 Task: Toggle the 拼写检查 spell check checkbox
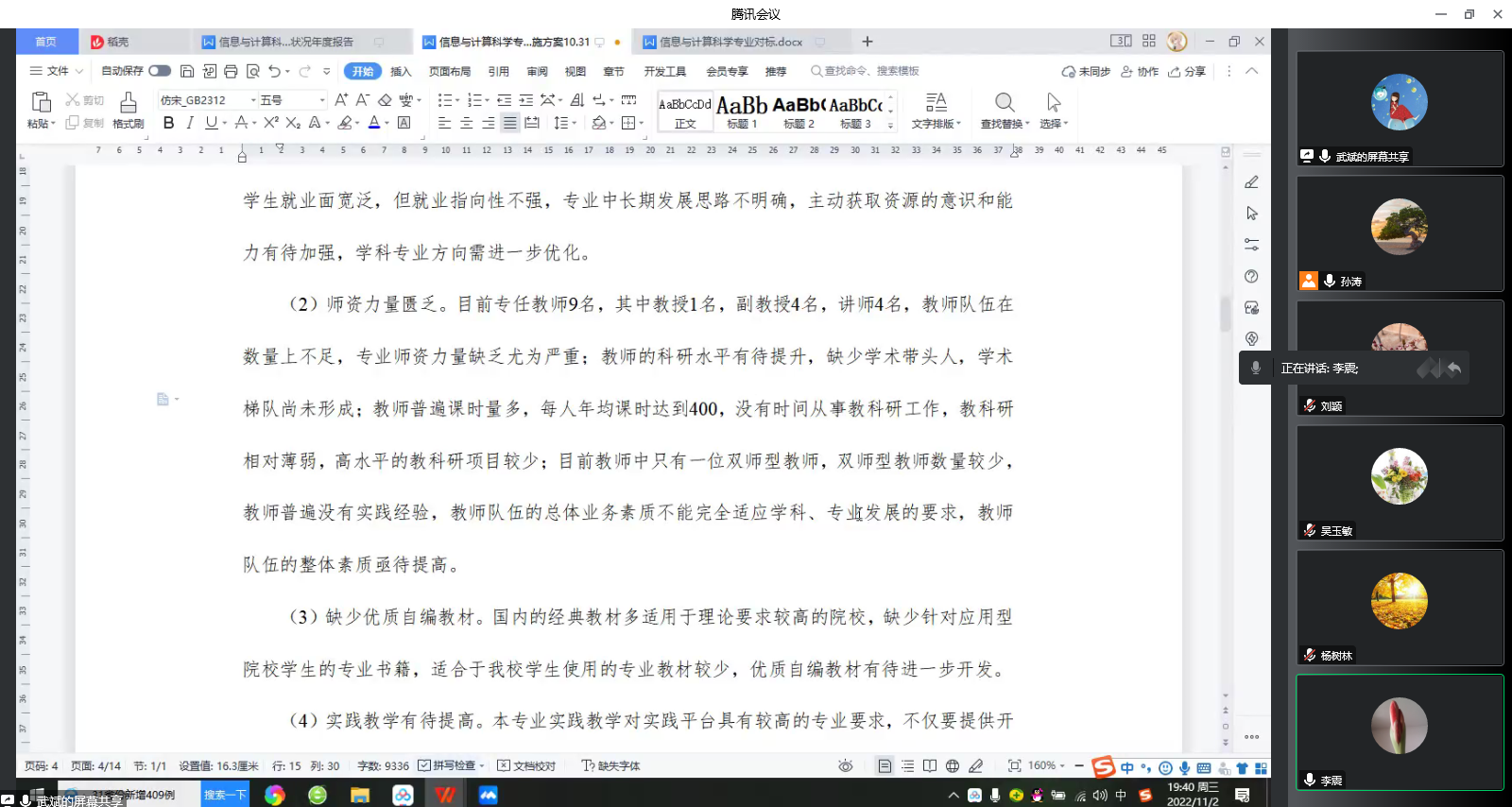coord(425,765)
